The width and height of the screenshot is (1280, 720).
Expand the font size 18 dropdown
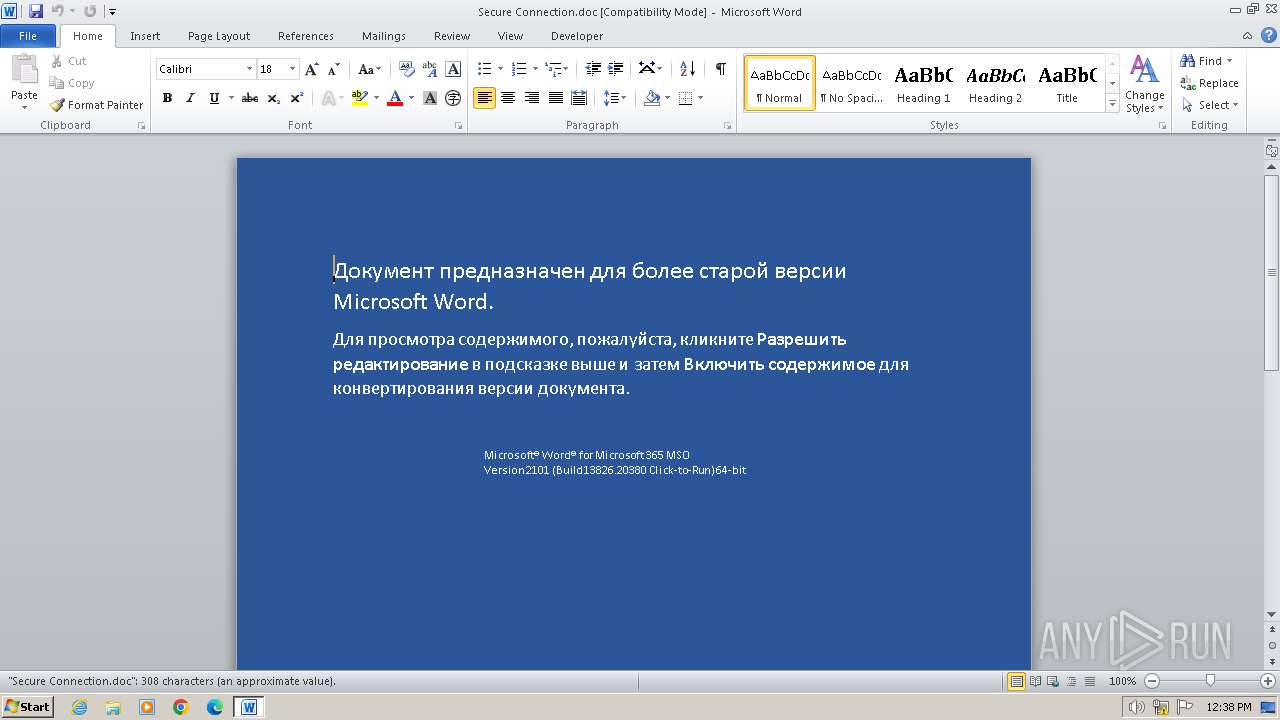coord(292,69)
